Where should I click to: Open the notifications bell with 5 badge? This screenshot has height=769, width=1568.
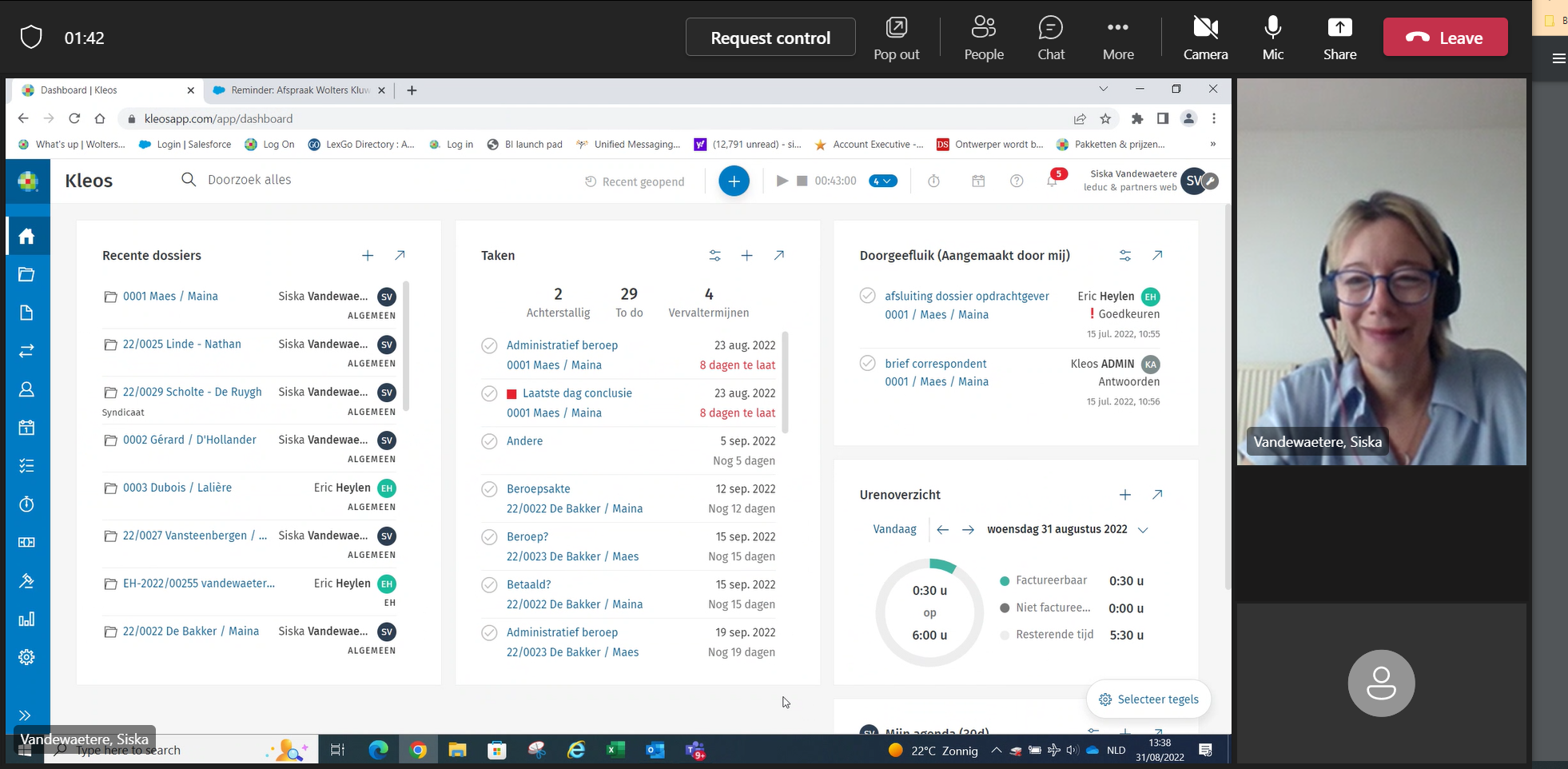[x=1052, y=181]
